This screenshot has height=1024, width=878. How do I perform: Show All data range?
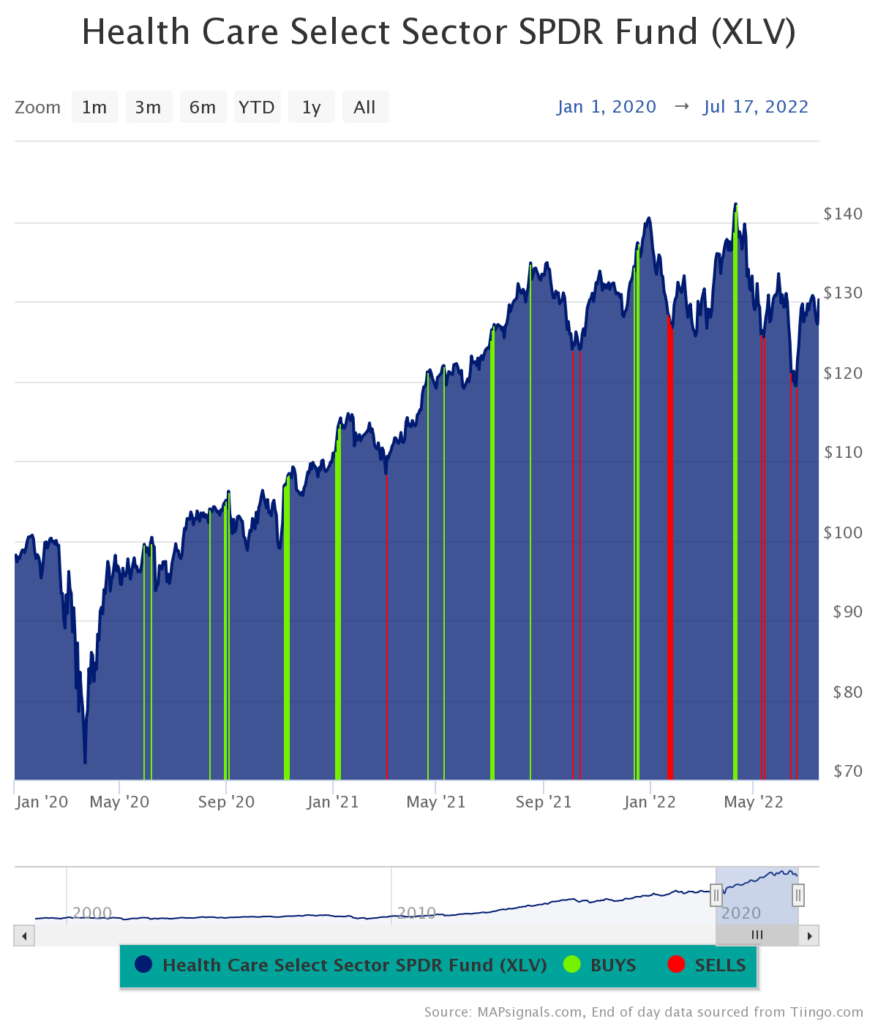365,107
